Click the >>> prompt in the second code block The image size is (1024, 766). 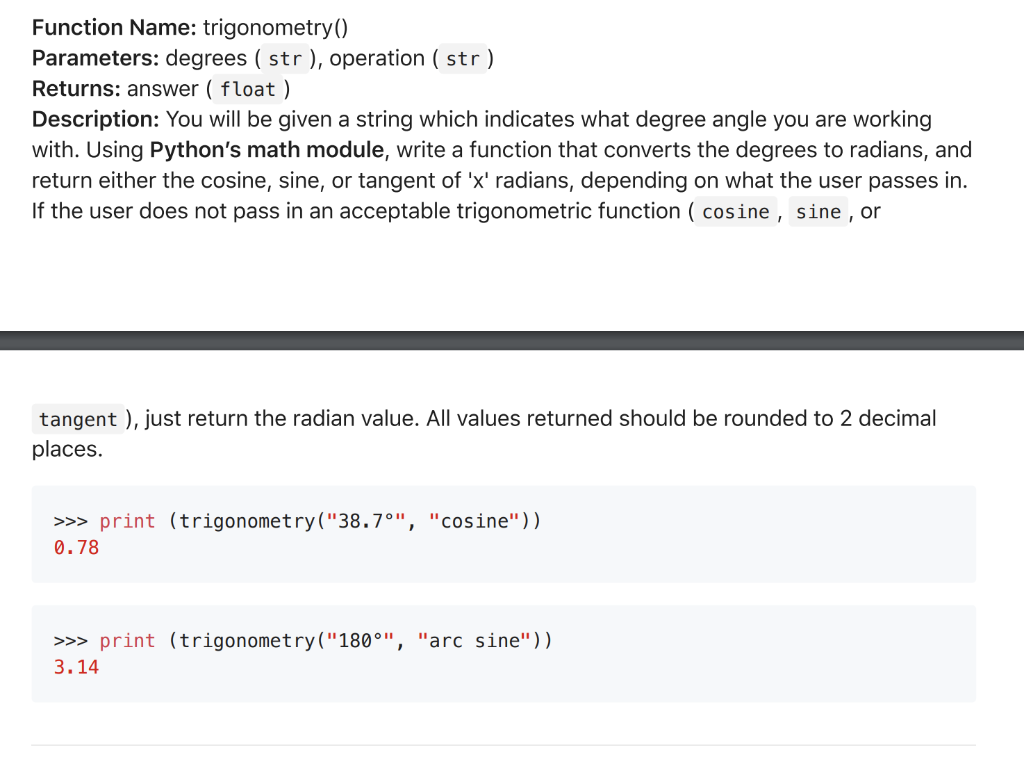(x=71, y=641)
